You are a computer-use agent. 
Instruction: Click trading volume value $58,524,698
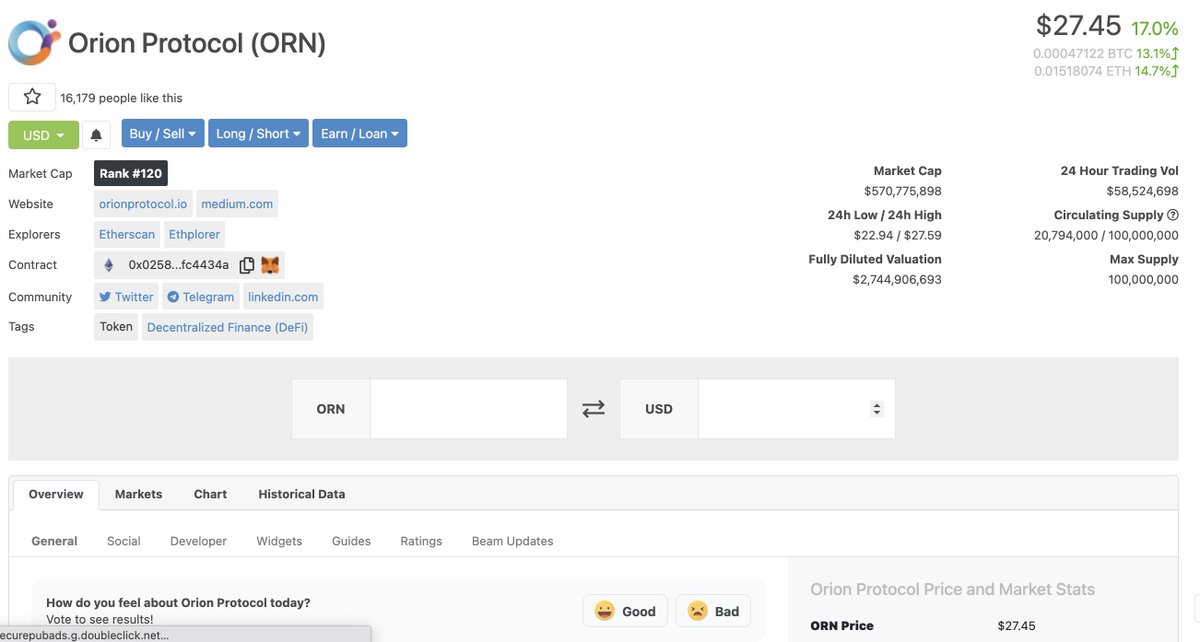pos(1143,191)
